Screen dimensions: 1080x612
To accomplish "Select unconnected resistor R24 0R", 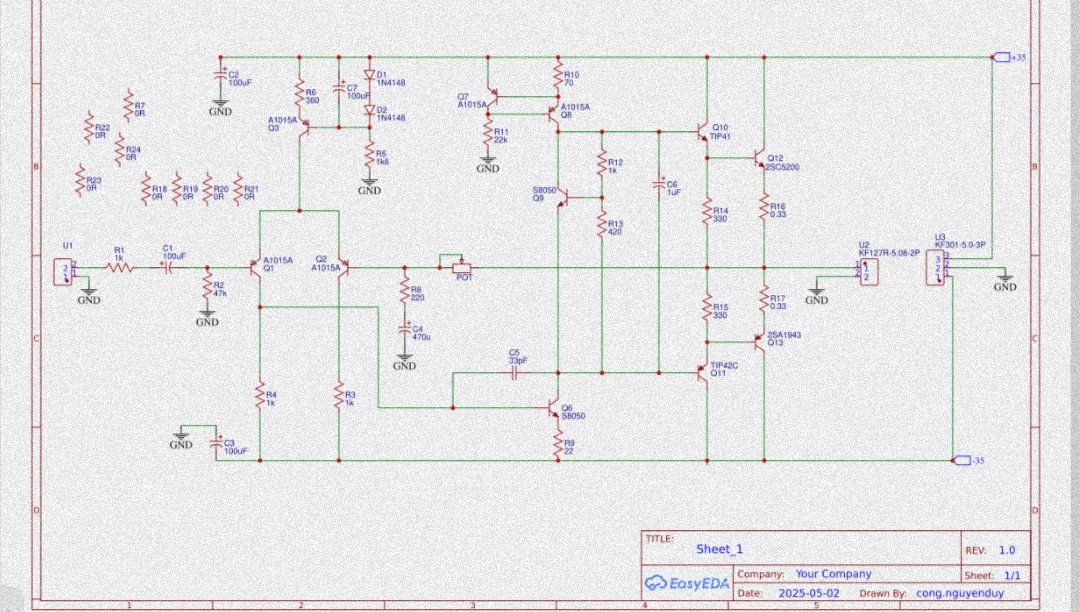I will tap(120, 150).
